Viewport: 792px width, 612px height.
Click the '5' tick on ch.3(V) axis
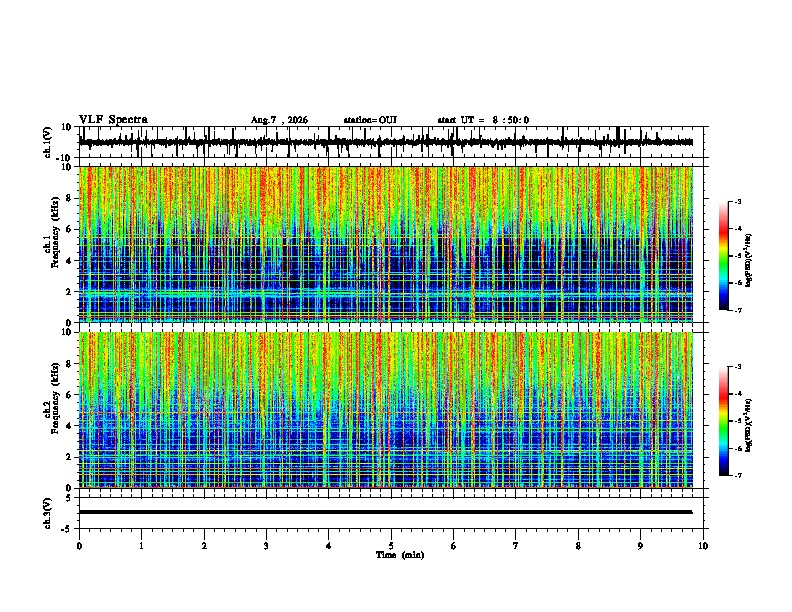click(x=70, y=498)
